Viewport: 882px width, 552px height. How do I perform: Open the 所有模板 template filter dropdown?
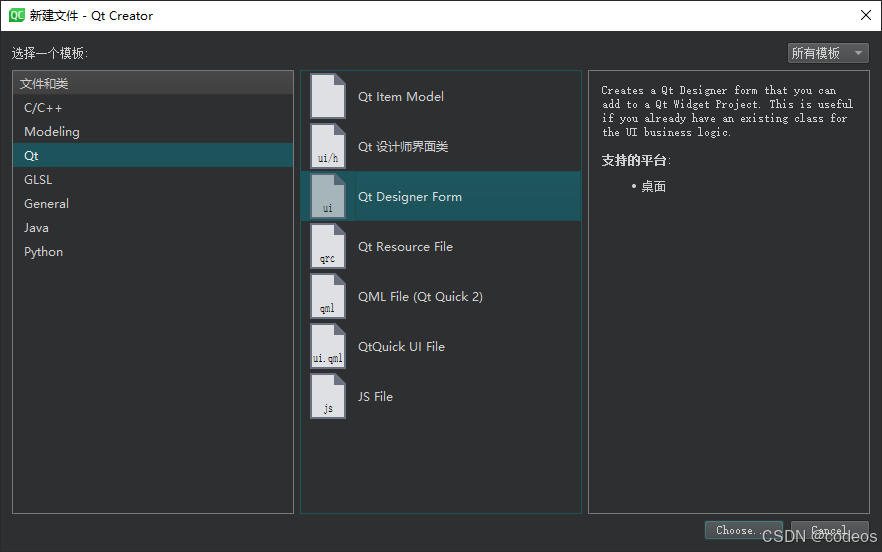[828, 53]
